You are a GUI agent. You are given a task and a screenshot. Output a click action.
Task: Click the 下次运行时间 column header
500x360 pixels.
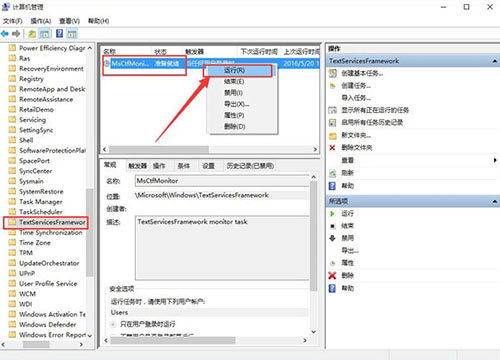click(x=259, y=52)
